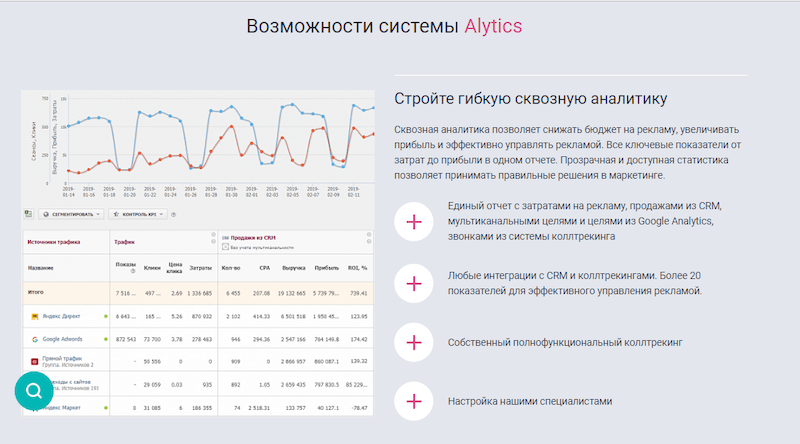Open the Яндекс Директ source link
800x444 pixels.
[61, 316]
